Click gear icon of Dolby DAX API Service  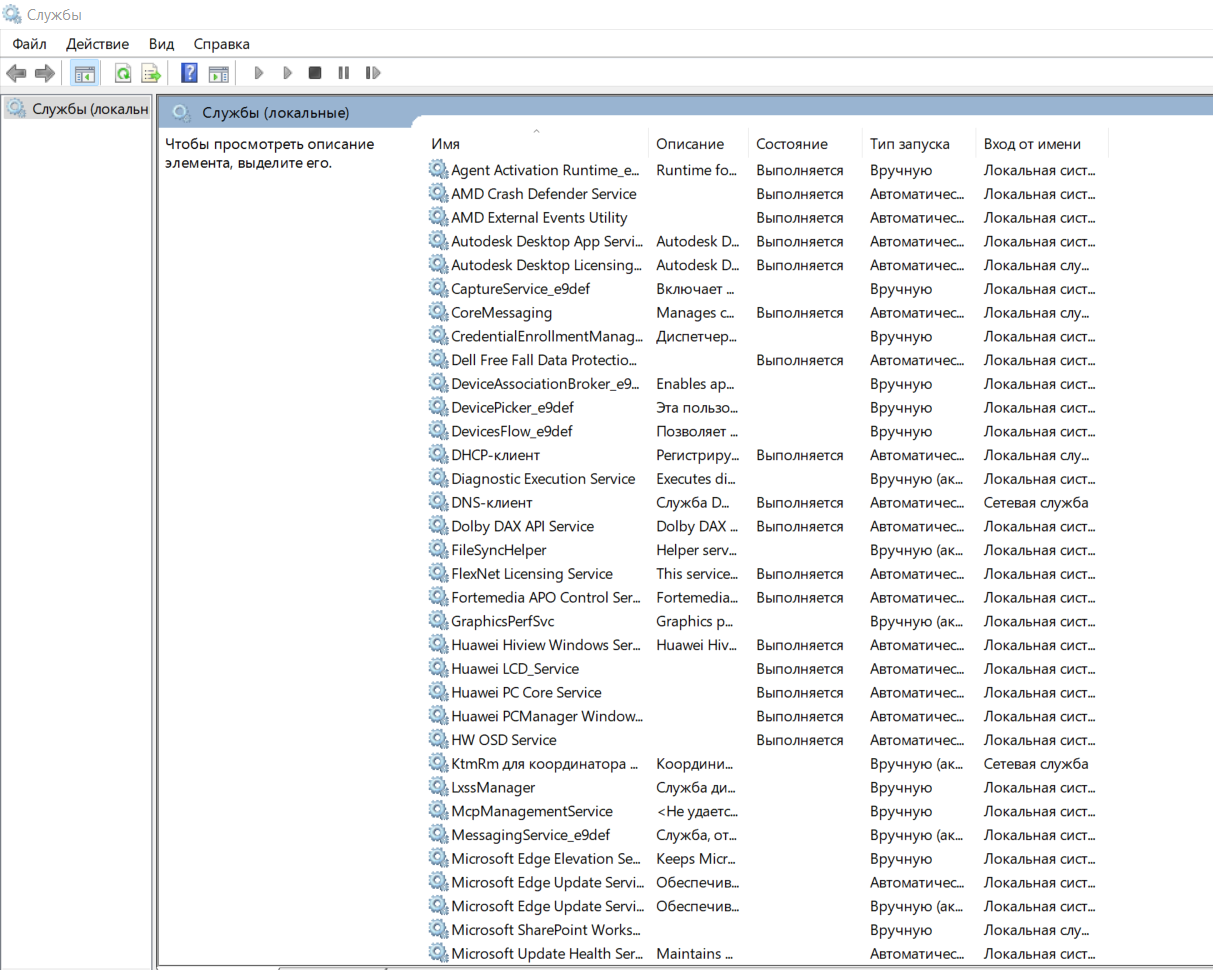point(438,526)
